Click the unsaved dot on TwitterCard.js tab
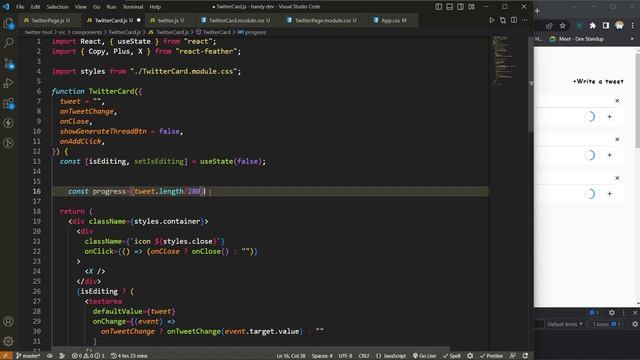This screenshot has height=360, width=640. [139, 20]
